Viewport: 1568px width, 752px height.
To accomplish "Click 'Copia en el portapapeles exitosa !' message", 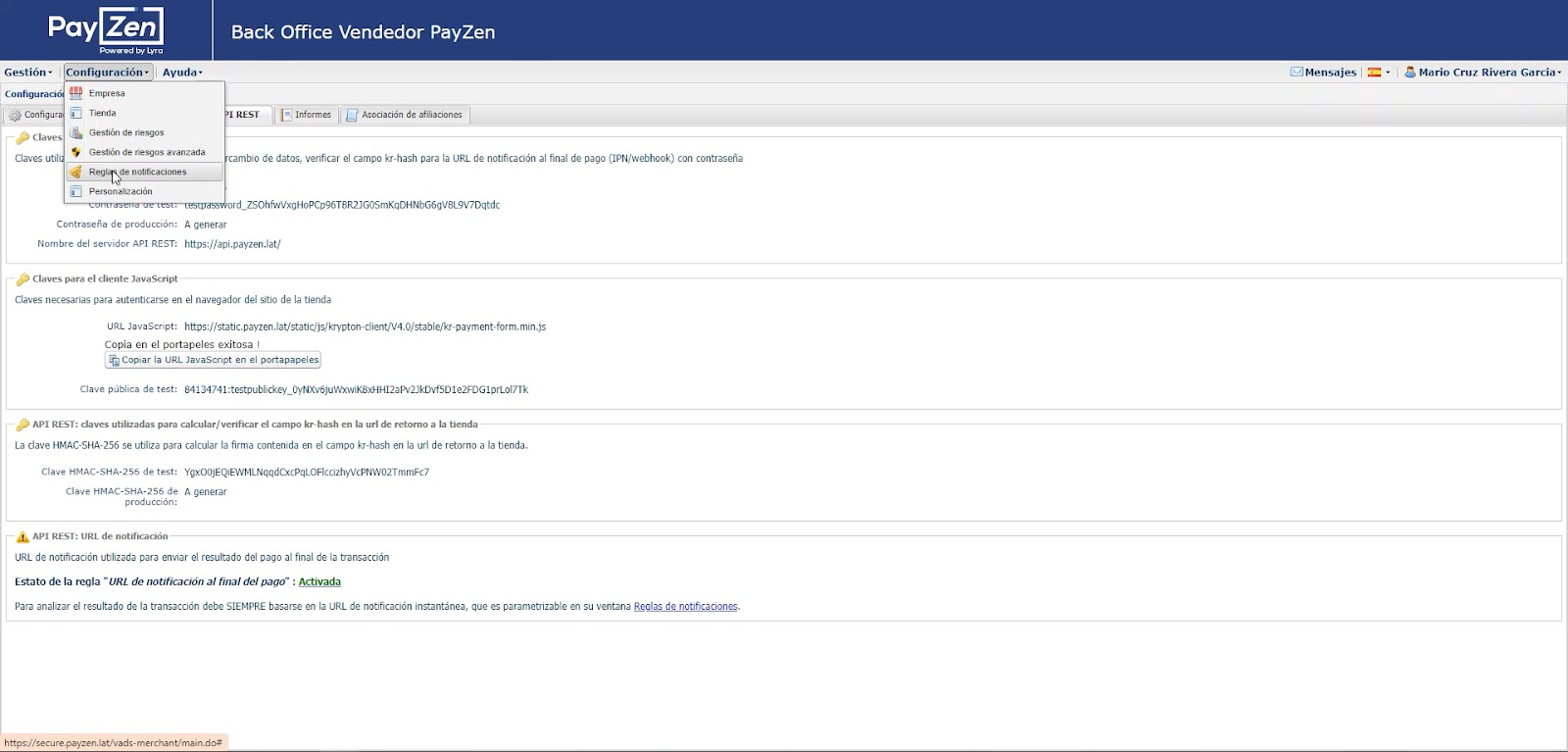I will pyautogui.click(x=182, y=344).
